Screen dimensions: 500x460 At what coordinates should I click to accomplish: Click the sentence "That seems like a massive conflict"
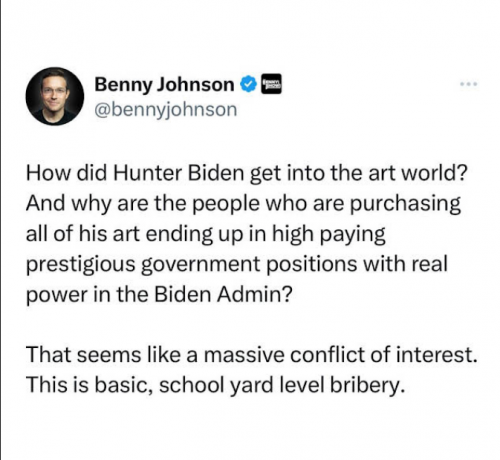(x=251, y=355)
